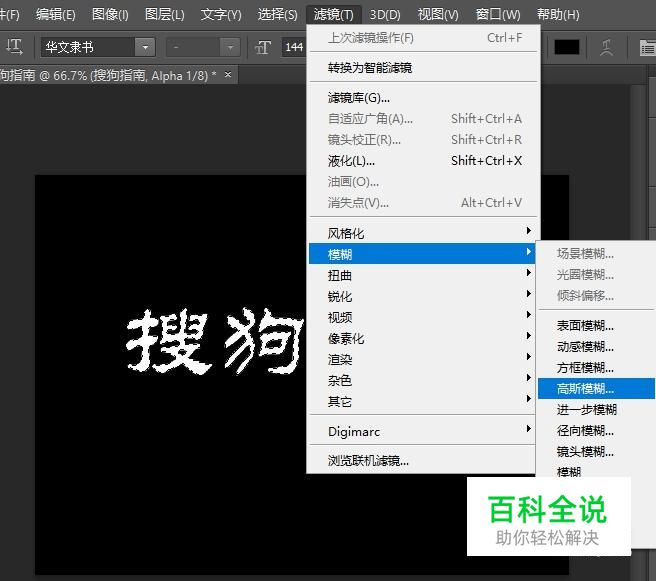Expand the 其它 submenu

pyautogui.click(x=422, y=401)
